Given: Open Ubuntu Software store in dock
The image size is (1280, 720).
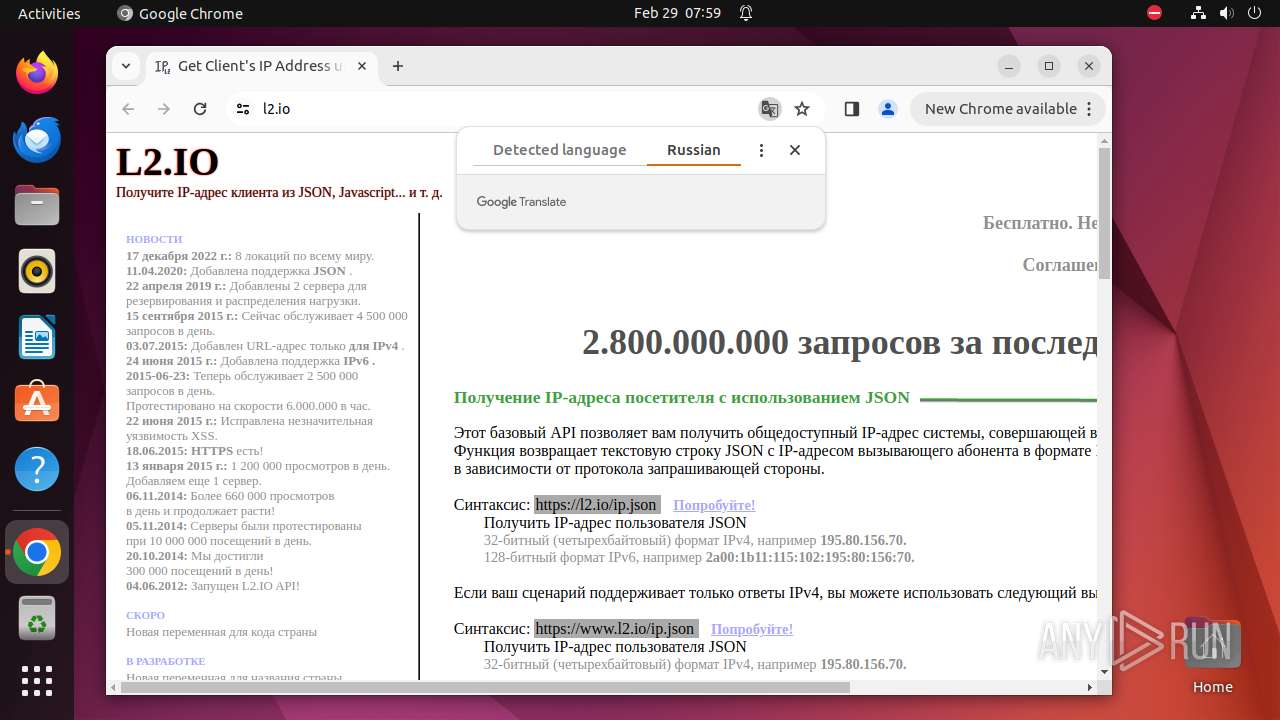Looking at the screenshot, I should [x=37, y=403].
